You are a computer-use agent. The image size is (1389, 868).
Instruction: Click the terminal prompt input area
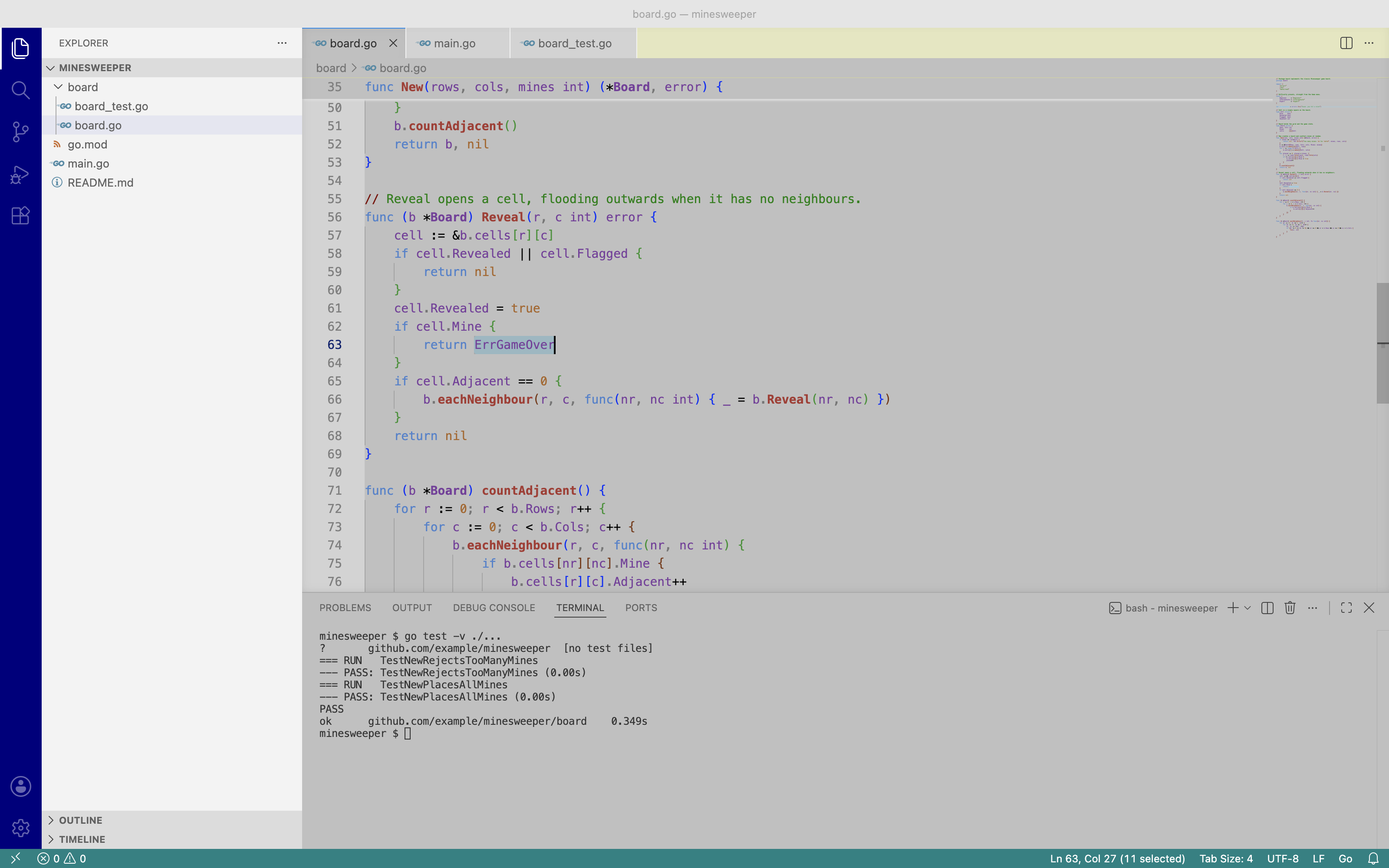(x=408, y=733)
